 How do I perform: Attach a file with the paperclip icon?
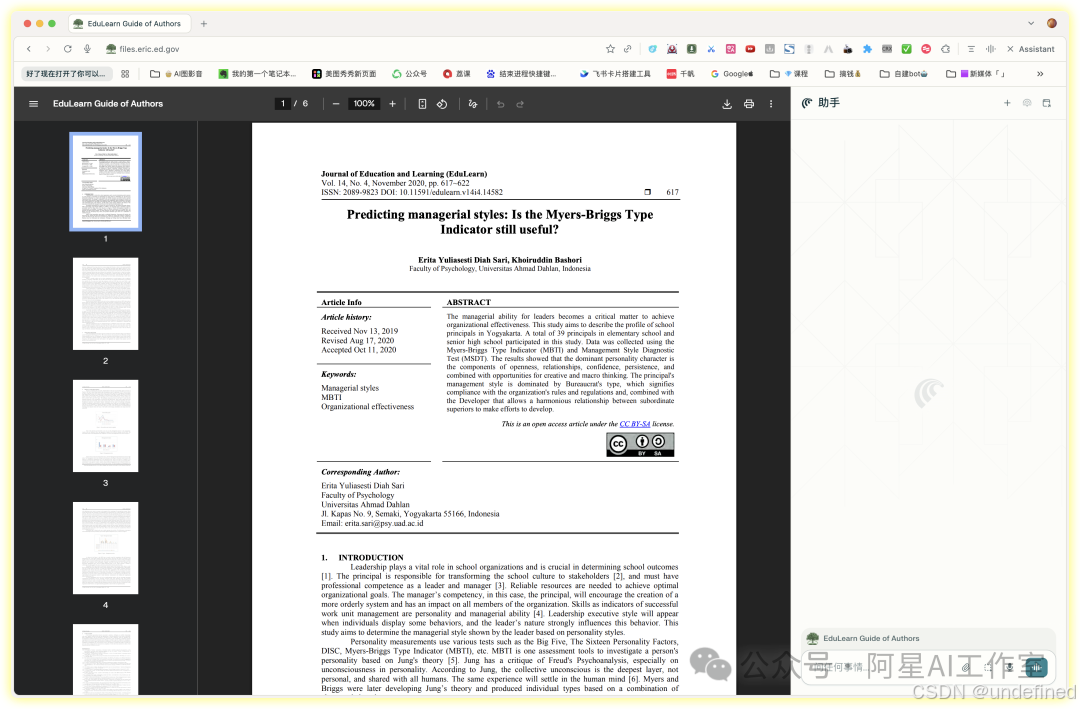966,667
